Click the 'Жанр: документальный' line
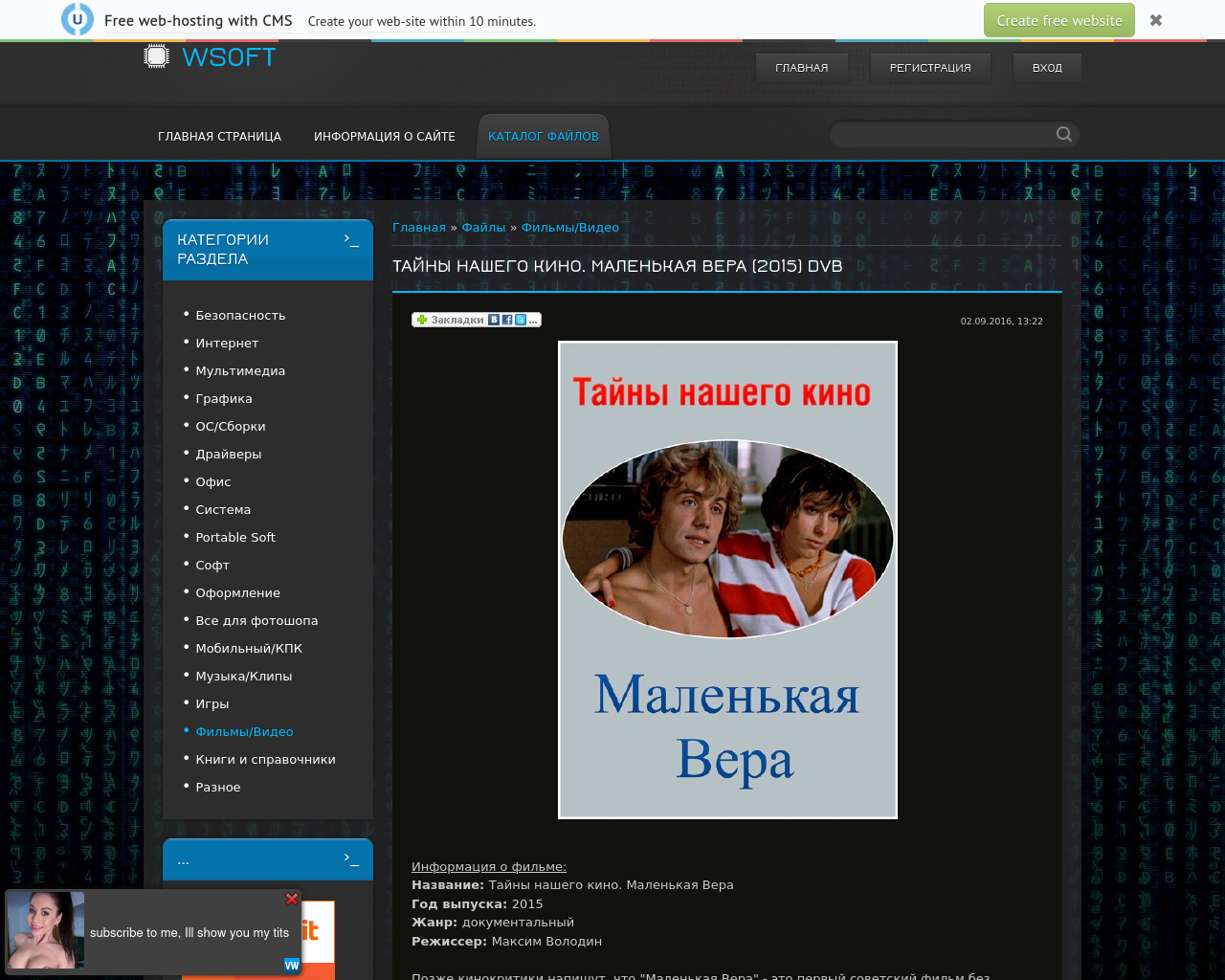This screenshot has width=1225, height=980. point(493,923)
